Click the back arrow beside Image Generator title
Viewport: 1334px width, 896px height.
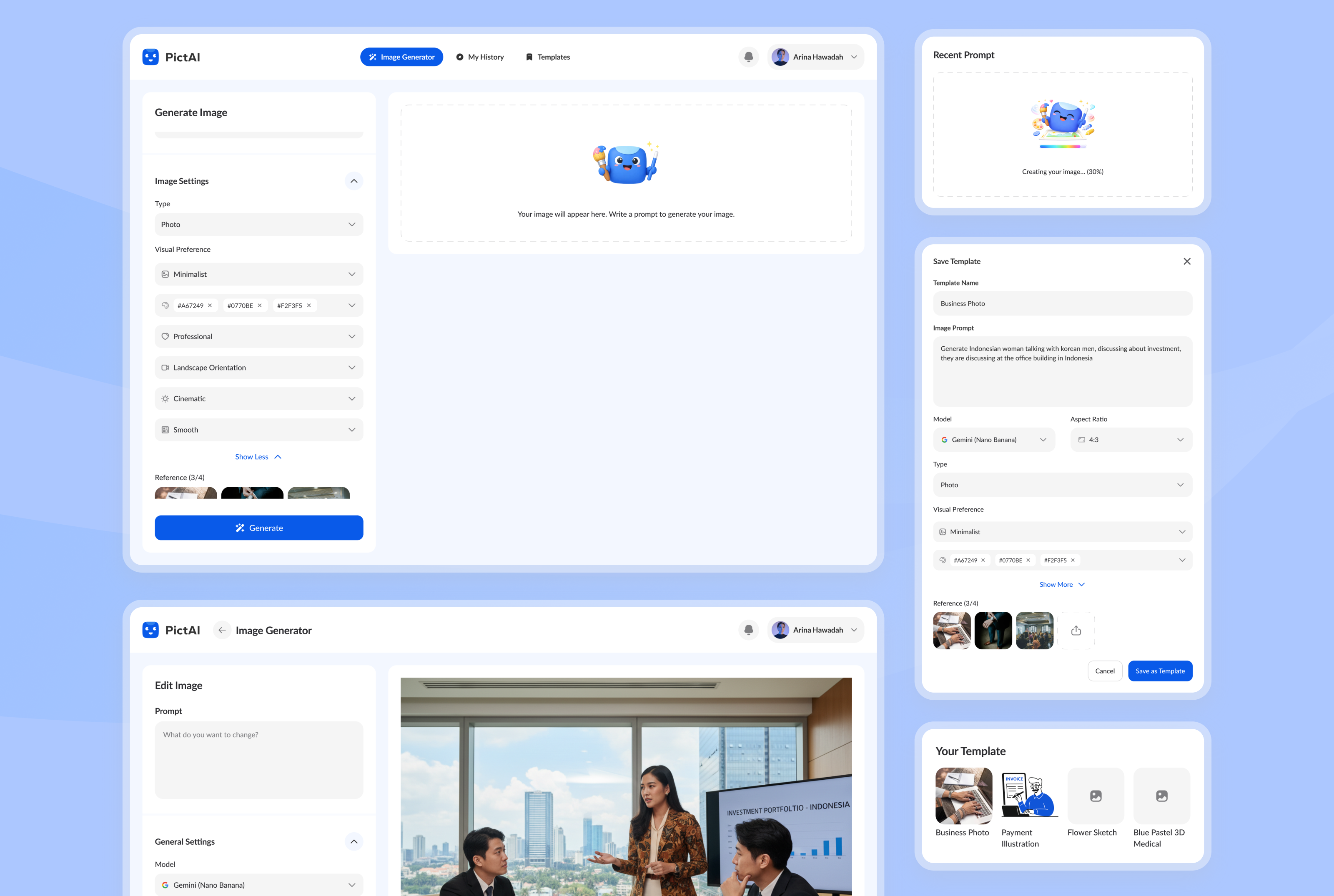click(222, 630)
